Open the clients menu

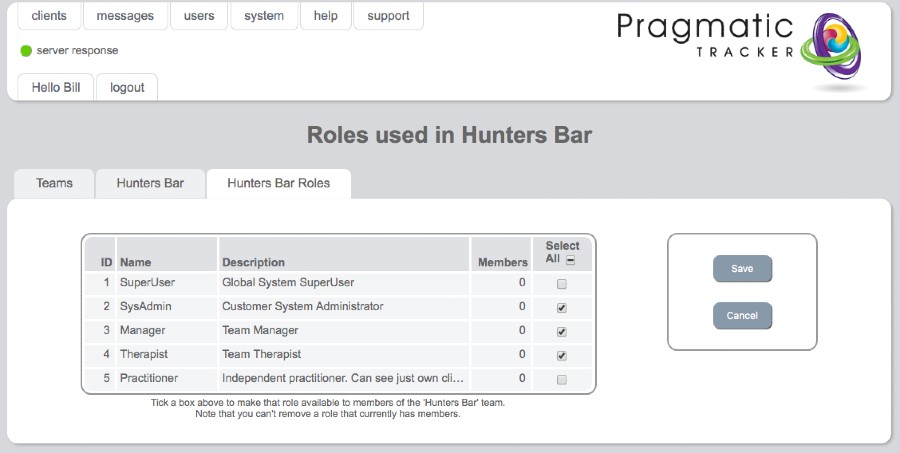49,16
